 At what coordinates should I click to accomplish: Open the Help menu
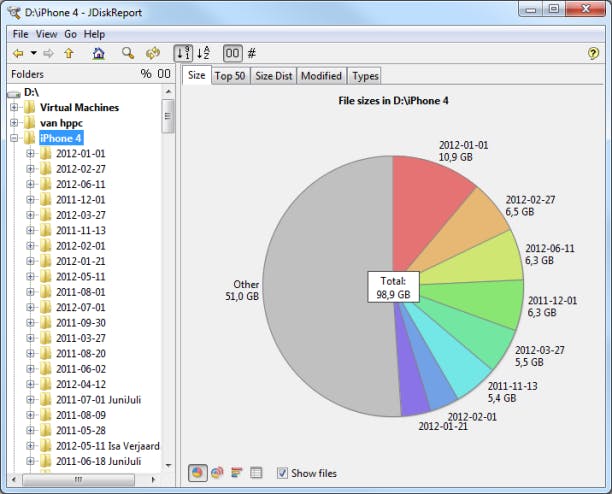coord(94,34)
